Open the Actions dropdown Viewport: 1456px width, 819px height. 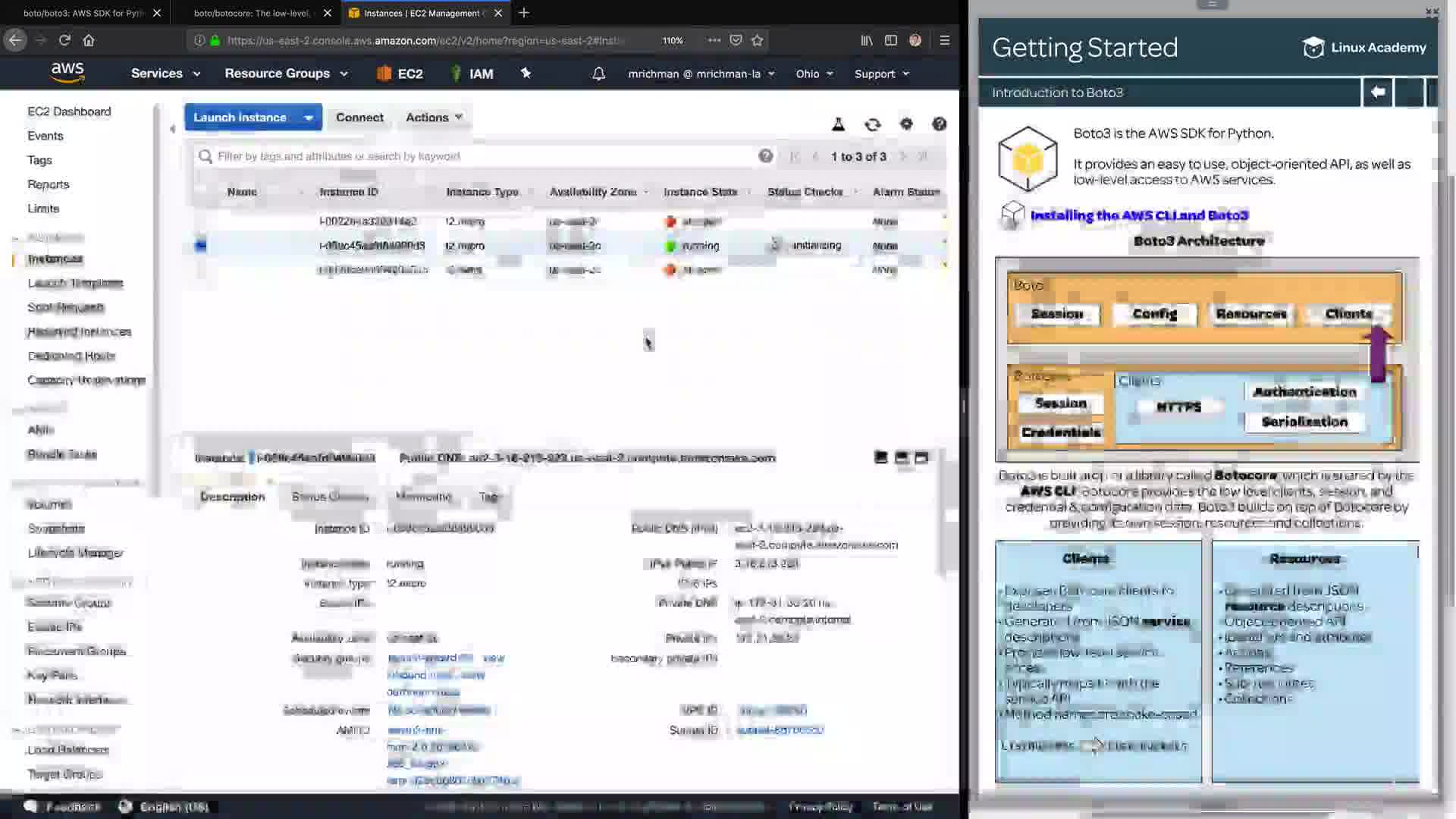(x=434, y=118)
